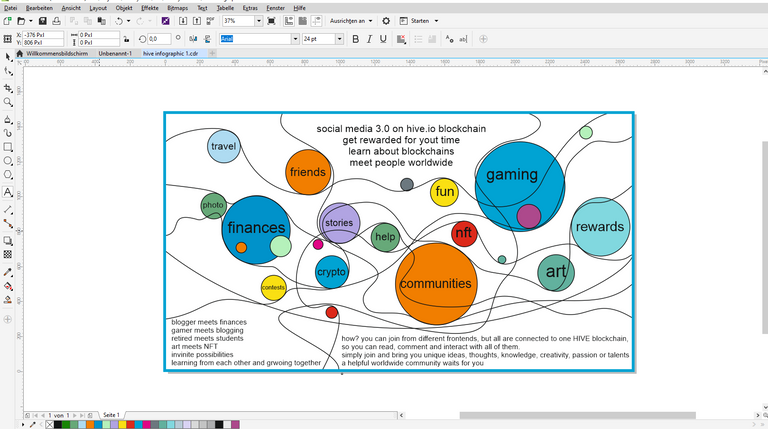Viewport: 768px width, 429px height.
Task: Open the text alignment options
Action: point(401,39)
